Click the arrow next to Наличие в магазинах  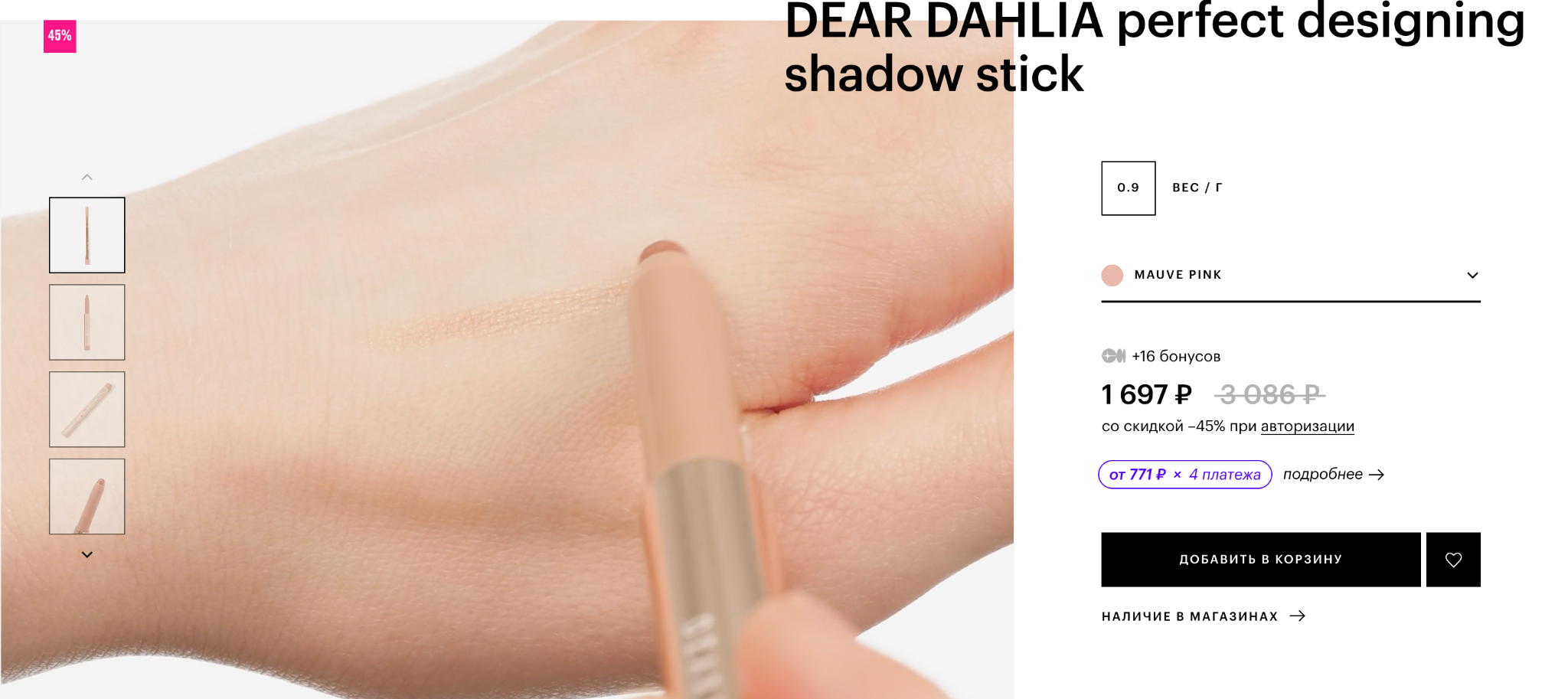point(1298,616)
